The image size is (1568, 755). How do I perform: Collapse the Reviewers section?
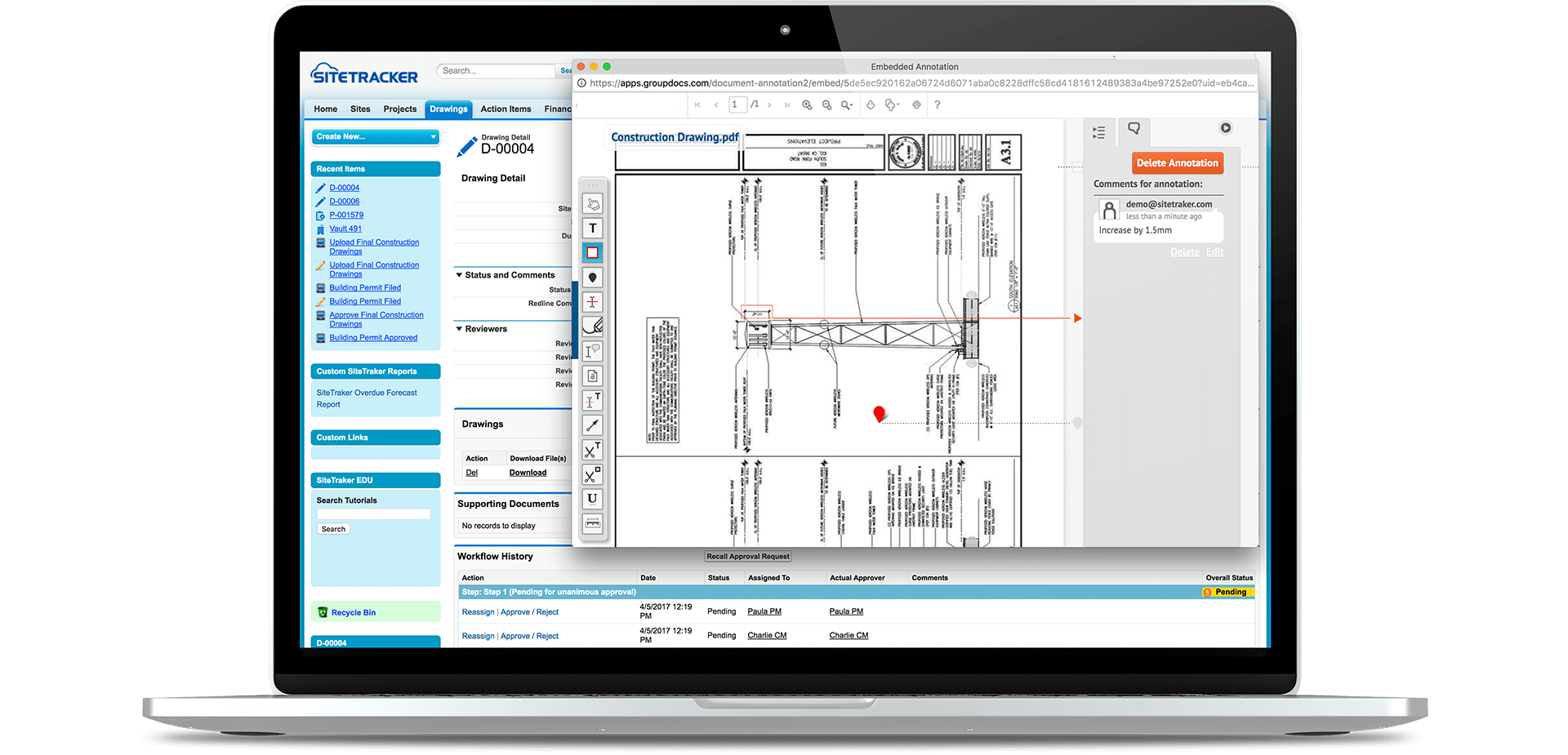coord(459,329)
